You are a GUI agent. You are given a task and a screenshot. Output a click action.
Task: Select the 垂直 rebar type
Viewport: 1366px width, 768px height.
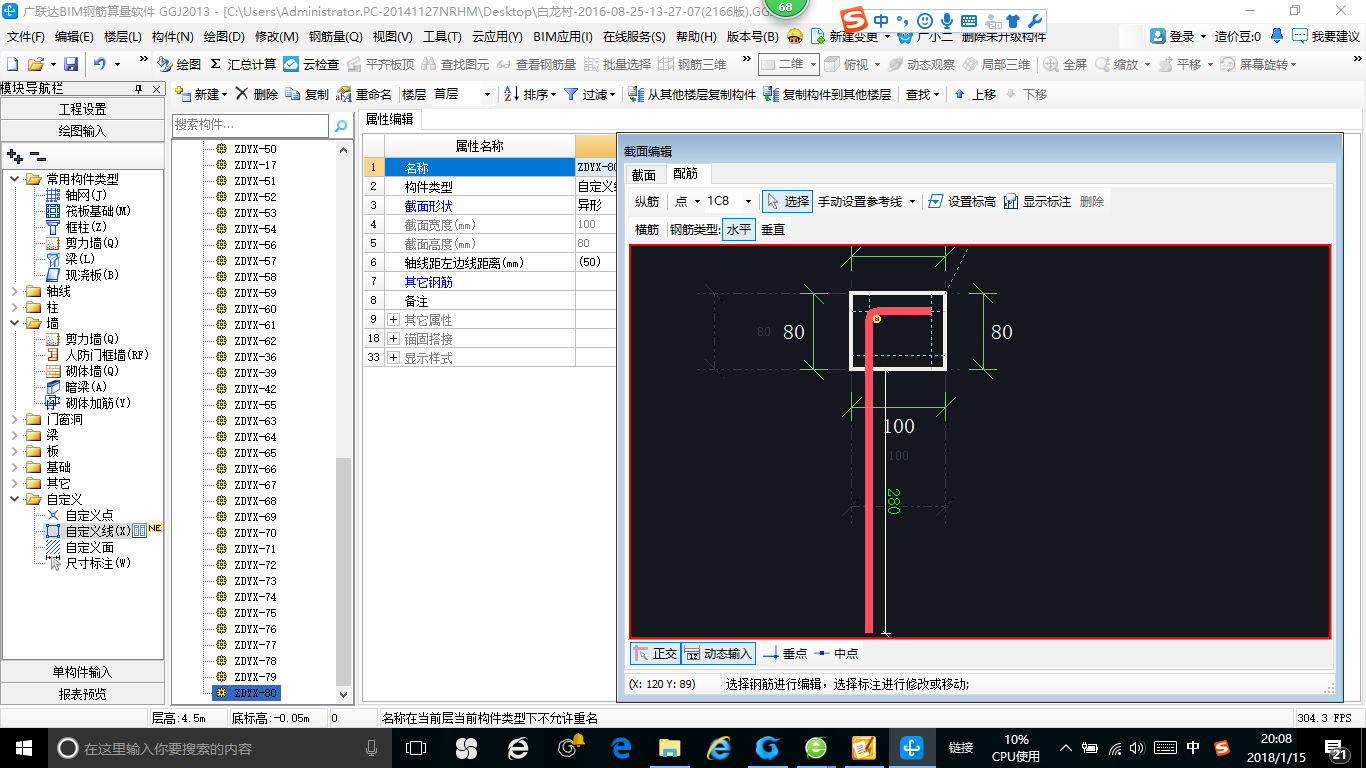773,229
